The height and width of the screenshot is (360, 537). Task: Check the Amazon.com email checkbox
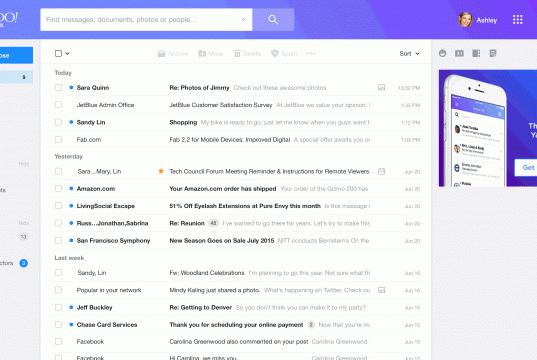coord(58,188)
